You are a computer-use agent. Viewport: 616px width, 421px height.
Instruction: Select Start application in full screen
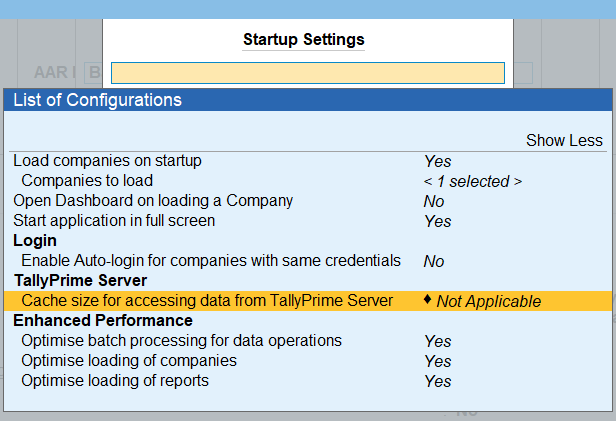(113, 220)
